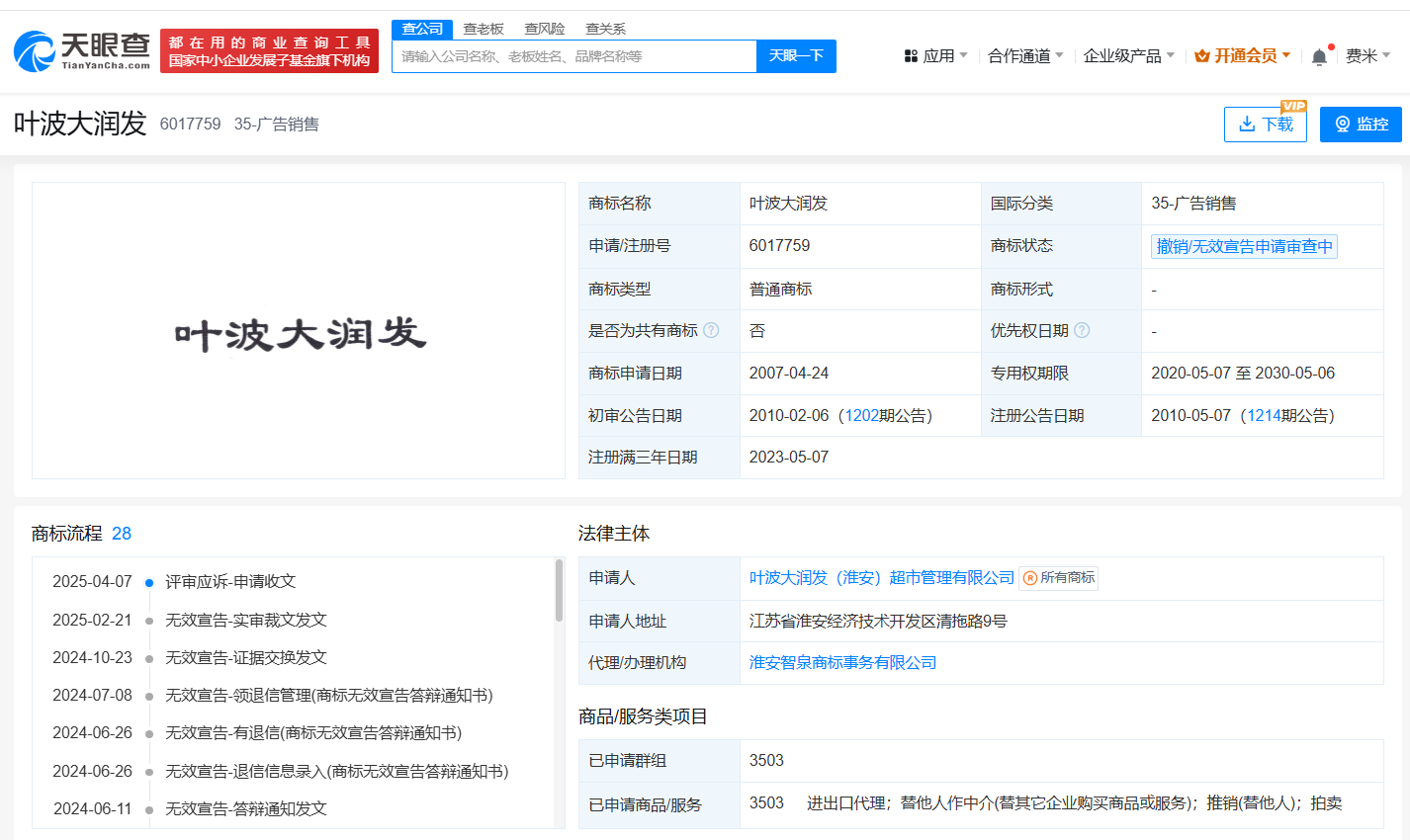Image resolution: width=1410 pixels, height=840 pixels.
Task: Click the exclusive period 2020-05-07 至 2030-05-06
Action: [x=1243, y=374]
